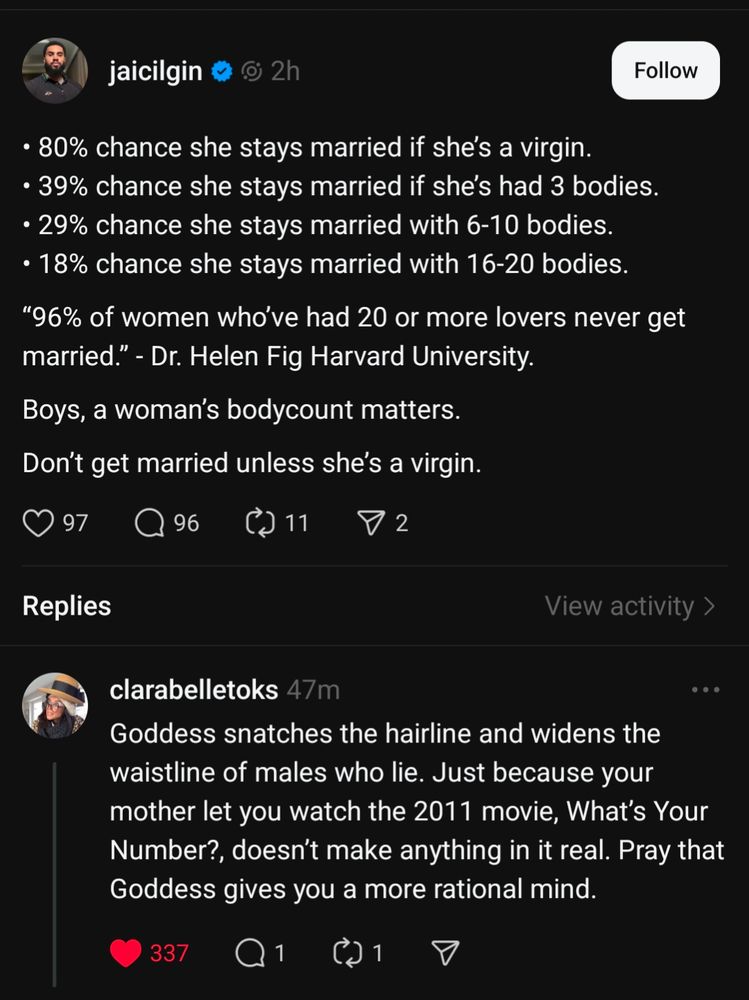Like jaicilgin's post

pyautogui.click(x=38, y=522)
